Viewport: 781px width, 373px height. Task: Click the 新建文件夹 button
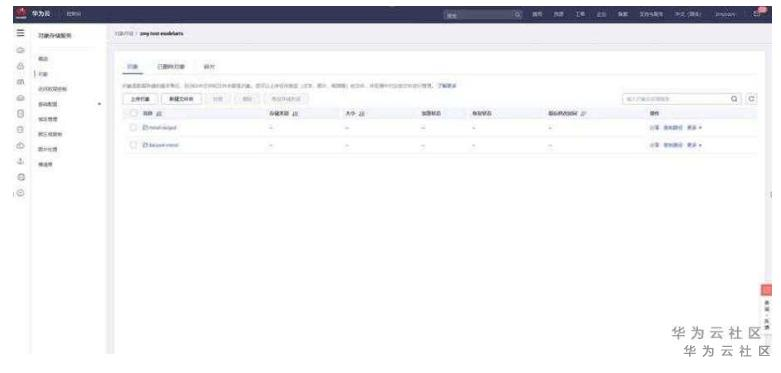click(x=181, y=99)
